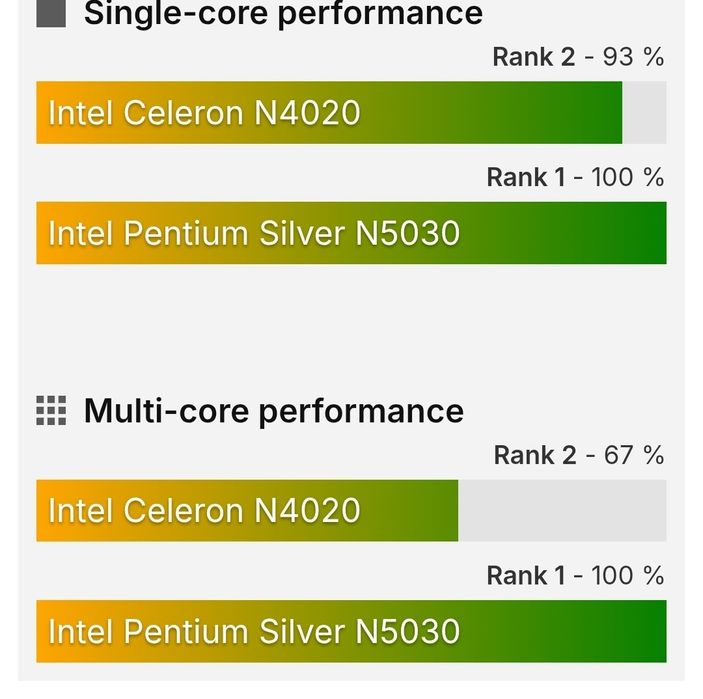The width and height of the screenshot is (703, 699).
Task: Click 100 % value in Multi-core section
Action: (627, 575)
